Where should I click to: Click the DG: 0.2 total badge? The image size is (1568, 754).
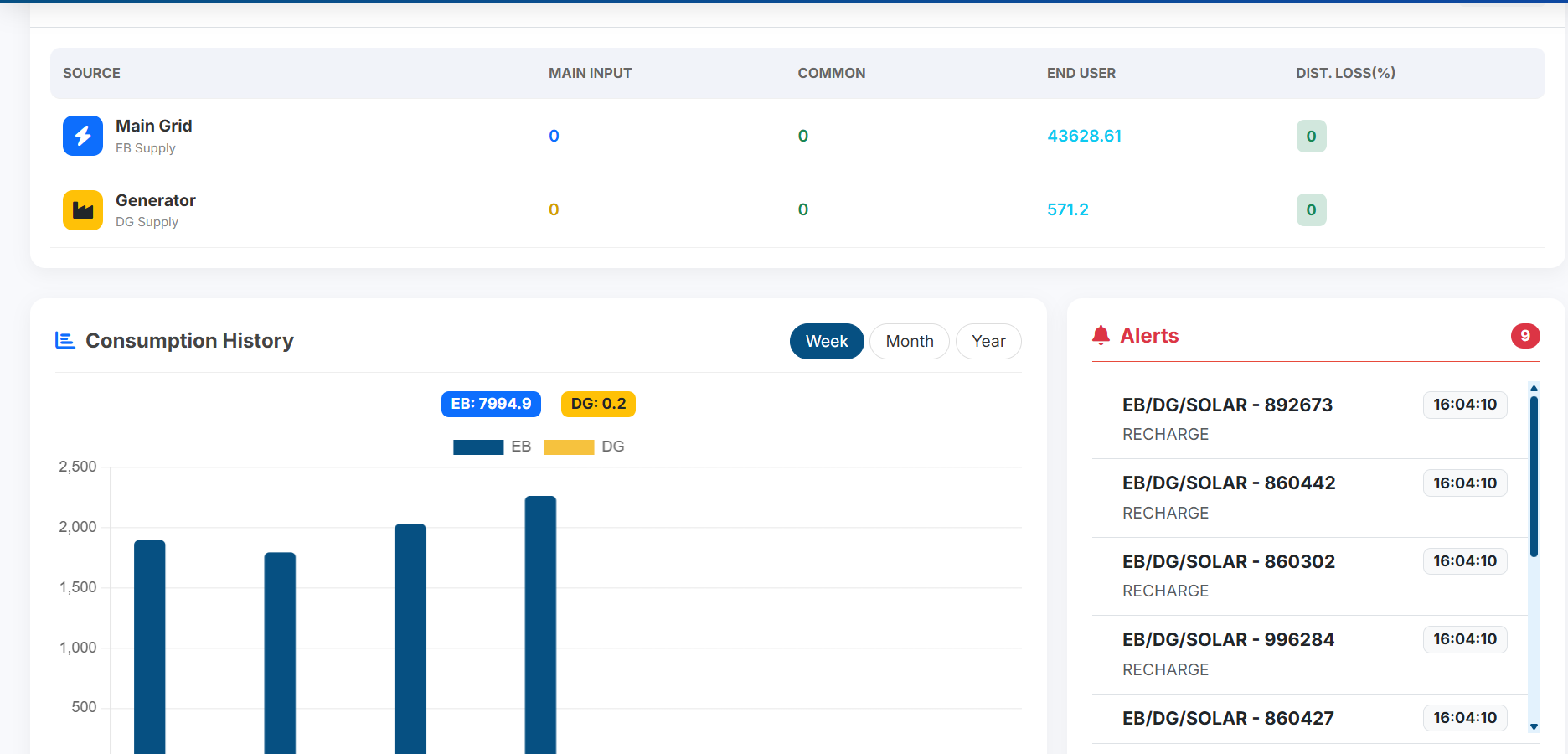(598, 404)
